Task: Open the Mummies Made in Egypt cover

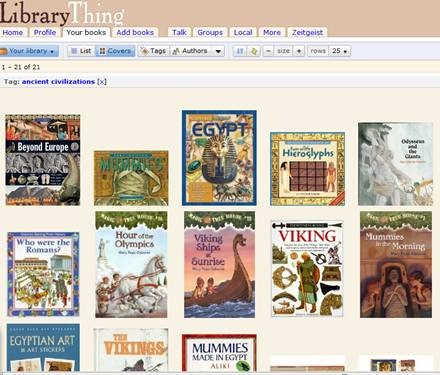Action: 219,353
